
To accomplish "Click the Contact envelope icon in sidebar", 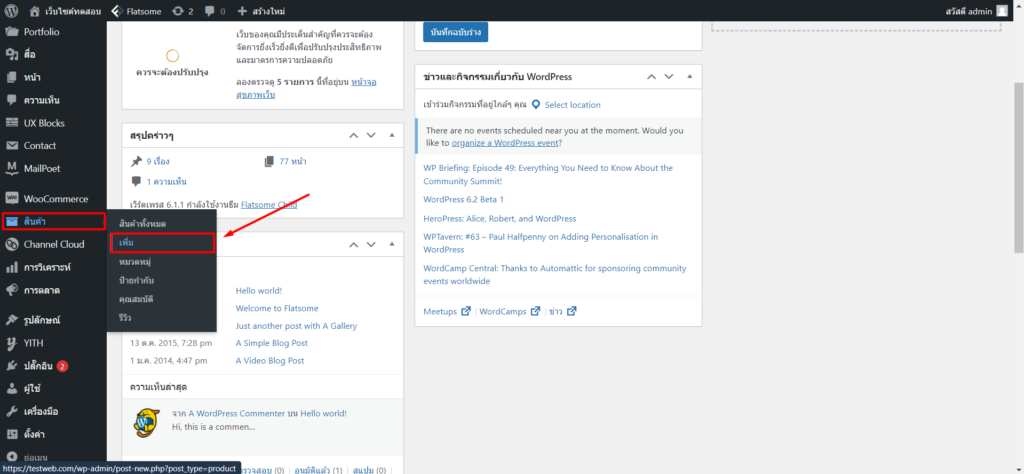I will pyautogui.click(x=11, y=146).
